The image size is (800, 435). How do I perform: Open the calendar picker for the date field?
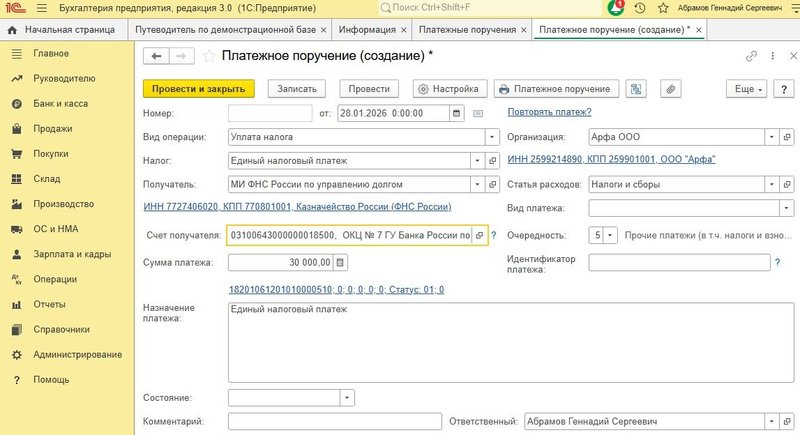[x=457, y=113]
